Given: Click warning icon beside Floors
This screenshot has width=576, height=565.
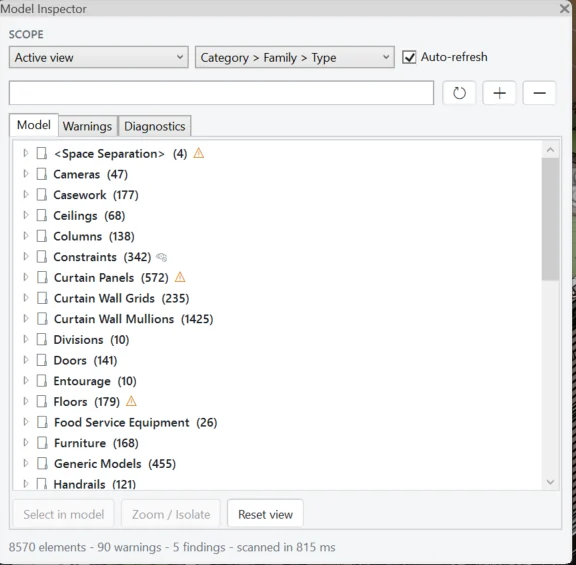Looking at the screenshot, I should click(x=131, y=401).
